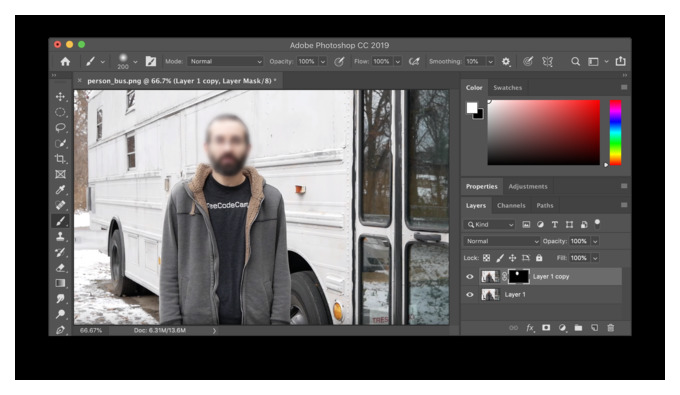680x395 pixels.
Task: Create new adjustment layer icon
Action: 562,328
